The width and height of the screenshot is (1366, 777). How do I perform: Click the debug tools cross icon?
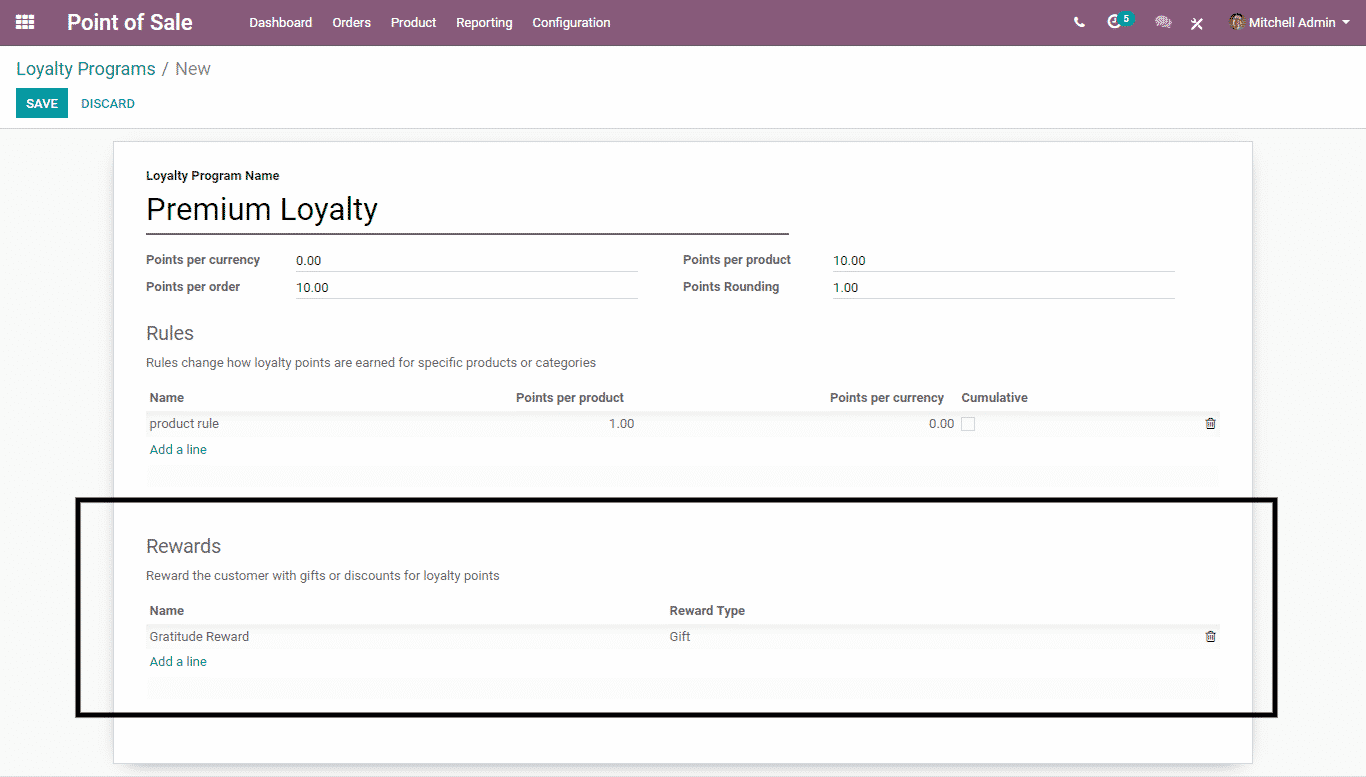pyautogui.click(x=1197, y=23)
